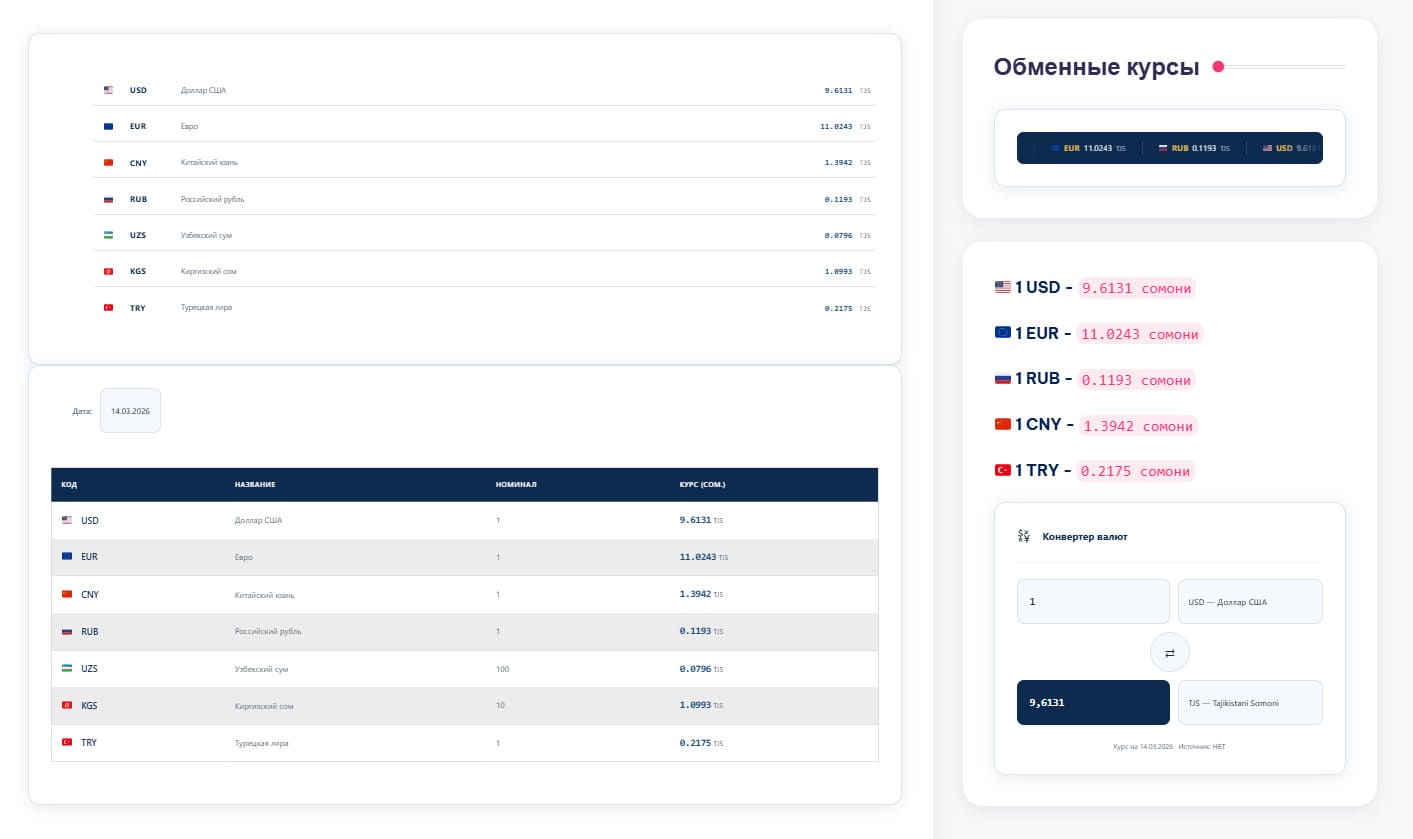The image size is (1413, 839).
Task: Click the Russian flag in the ticker bar
Action: coord(1163,148)
